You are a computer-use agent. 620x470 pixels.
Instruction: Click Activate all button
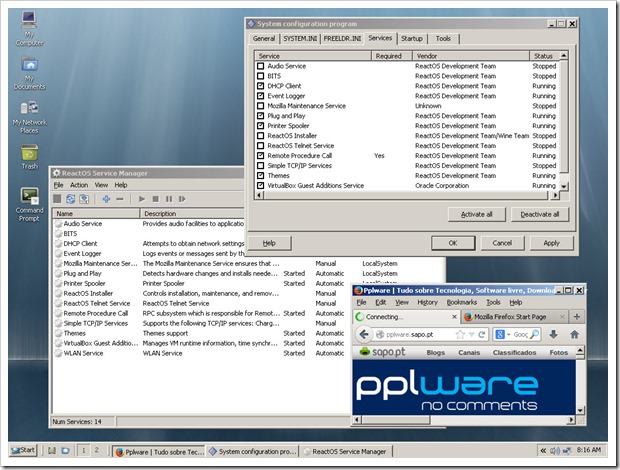tap(476, 214)
